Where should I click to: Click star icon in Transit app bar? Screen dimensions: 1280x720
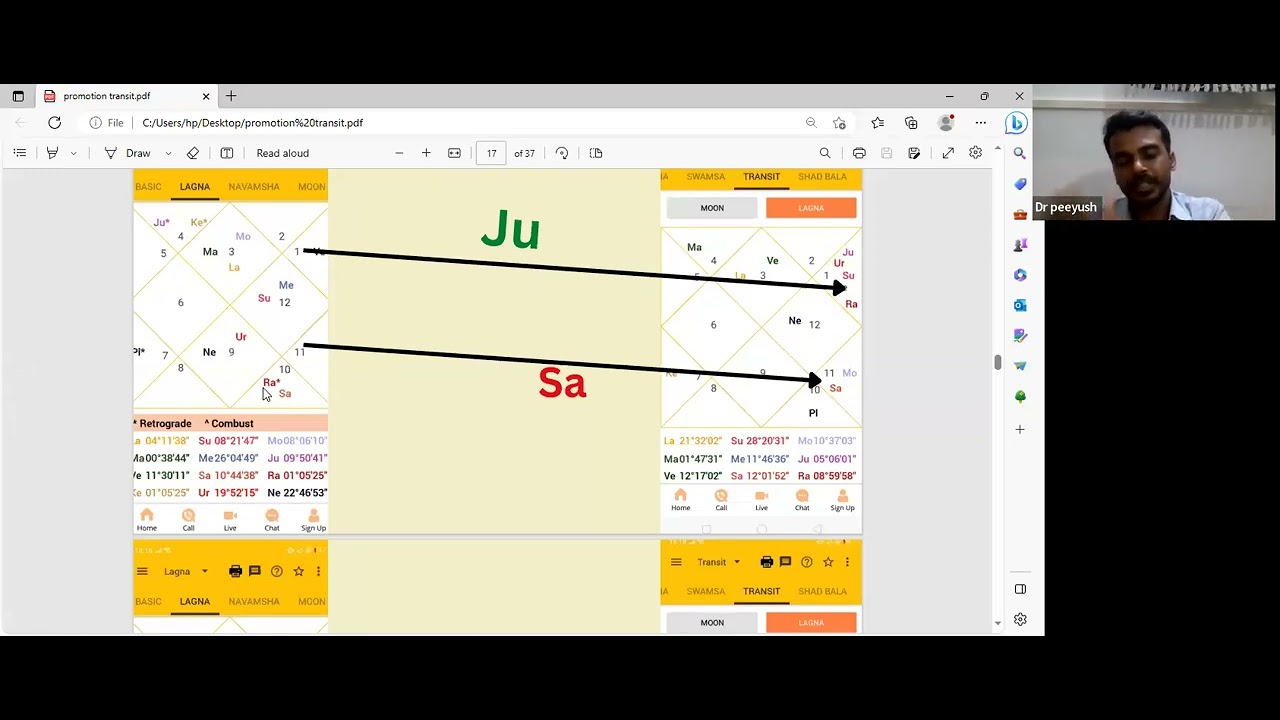[x=828, y=562]
